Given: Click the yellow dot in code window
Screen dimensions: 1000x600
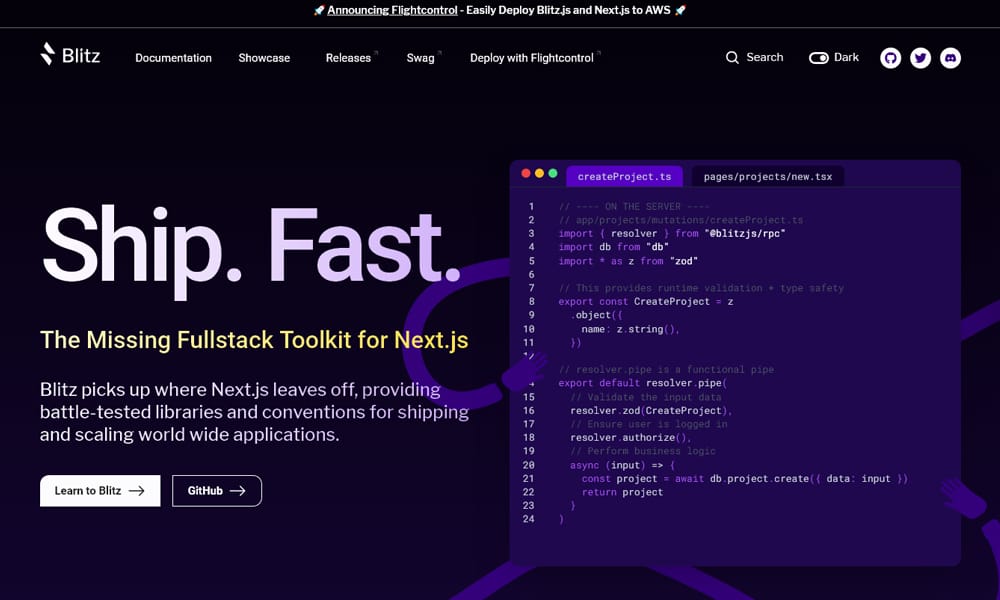Looking at the screenshot, I should point(540,173).
